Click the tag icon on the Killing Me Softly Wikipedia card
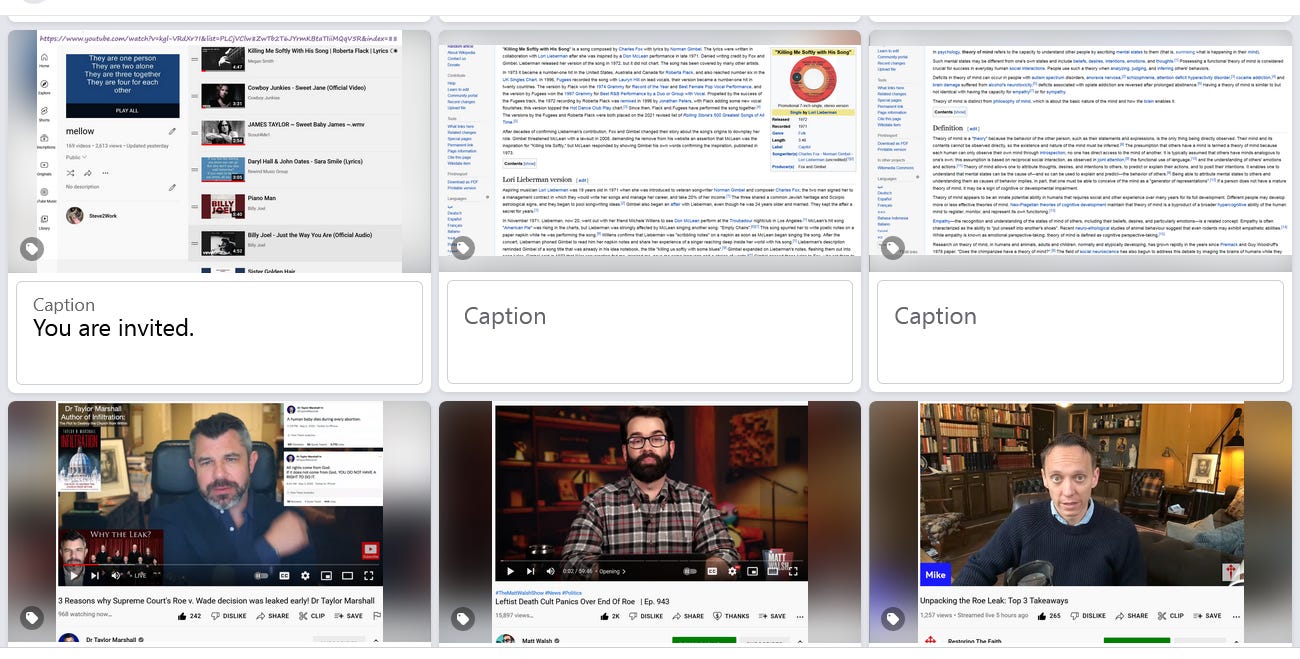Screen dimensions: 1300x659 pos(462,248)
